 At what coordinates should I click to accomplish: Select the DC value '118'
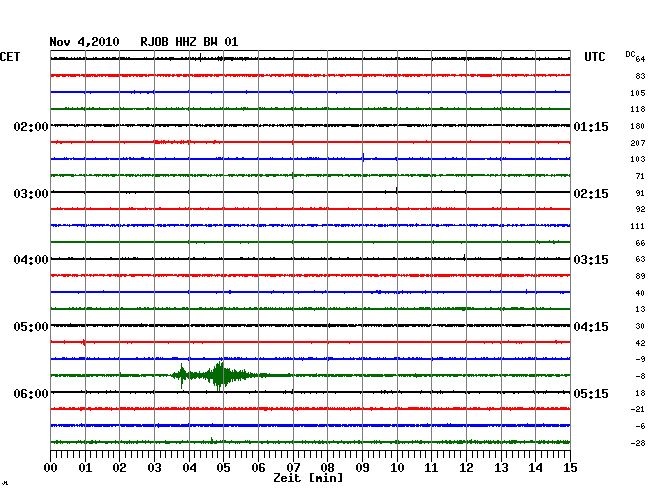click(x=638, y=109)
